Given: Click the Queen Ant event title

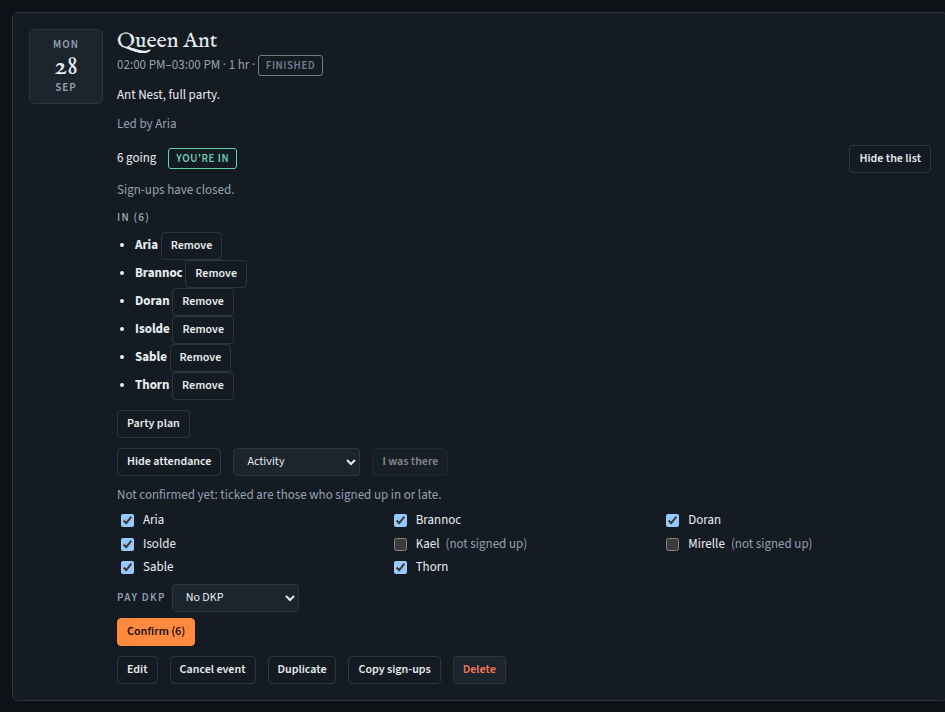Looking at the screenshot, I should pyautogui.click(x=167, y=40).
